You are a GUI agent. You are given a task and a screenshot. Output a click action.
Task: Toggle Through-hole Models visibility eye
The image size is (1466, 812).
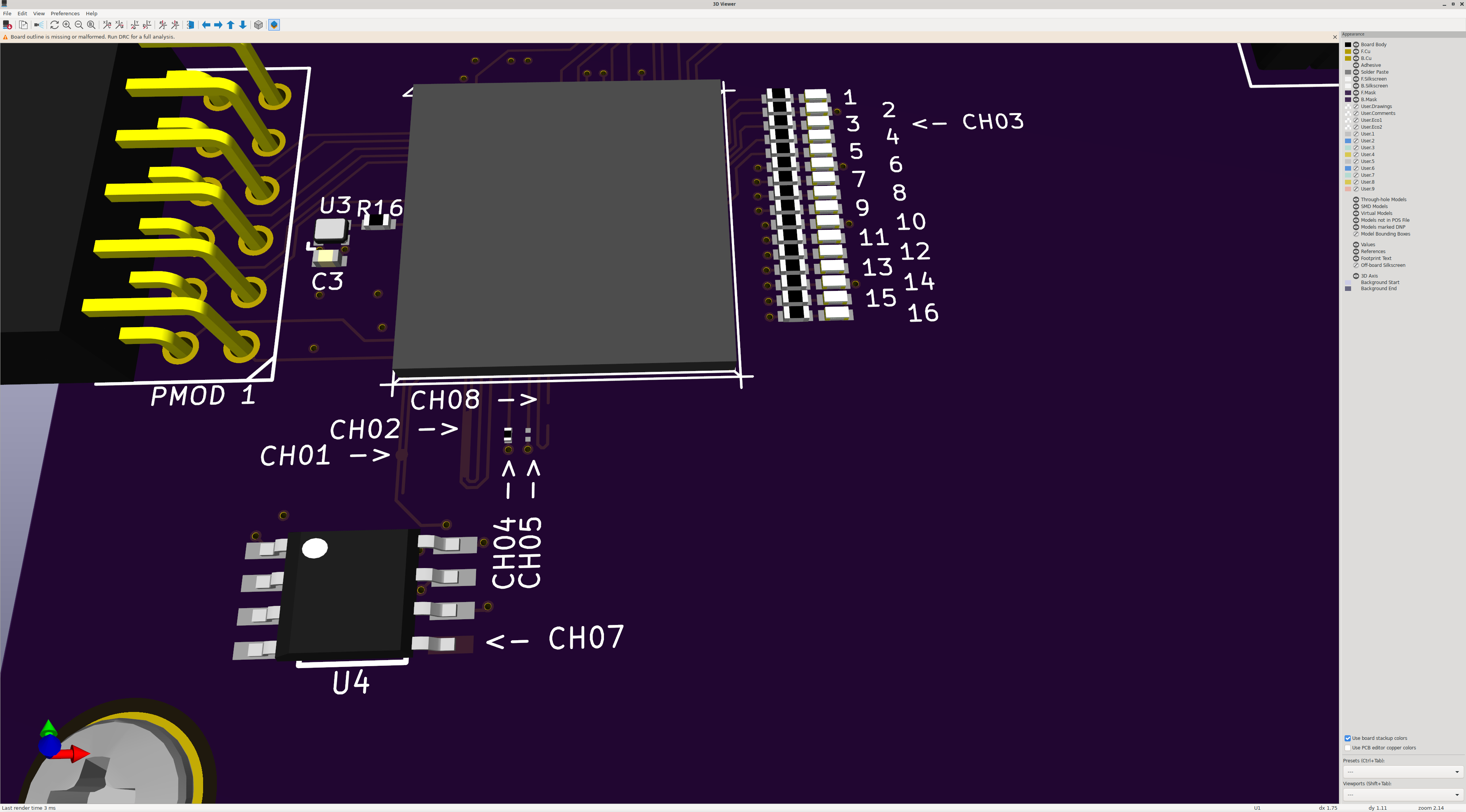(x=1356, y=200)
